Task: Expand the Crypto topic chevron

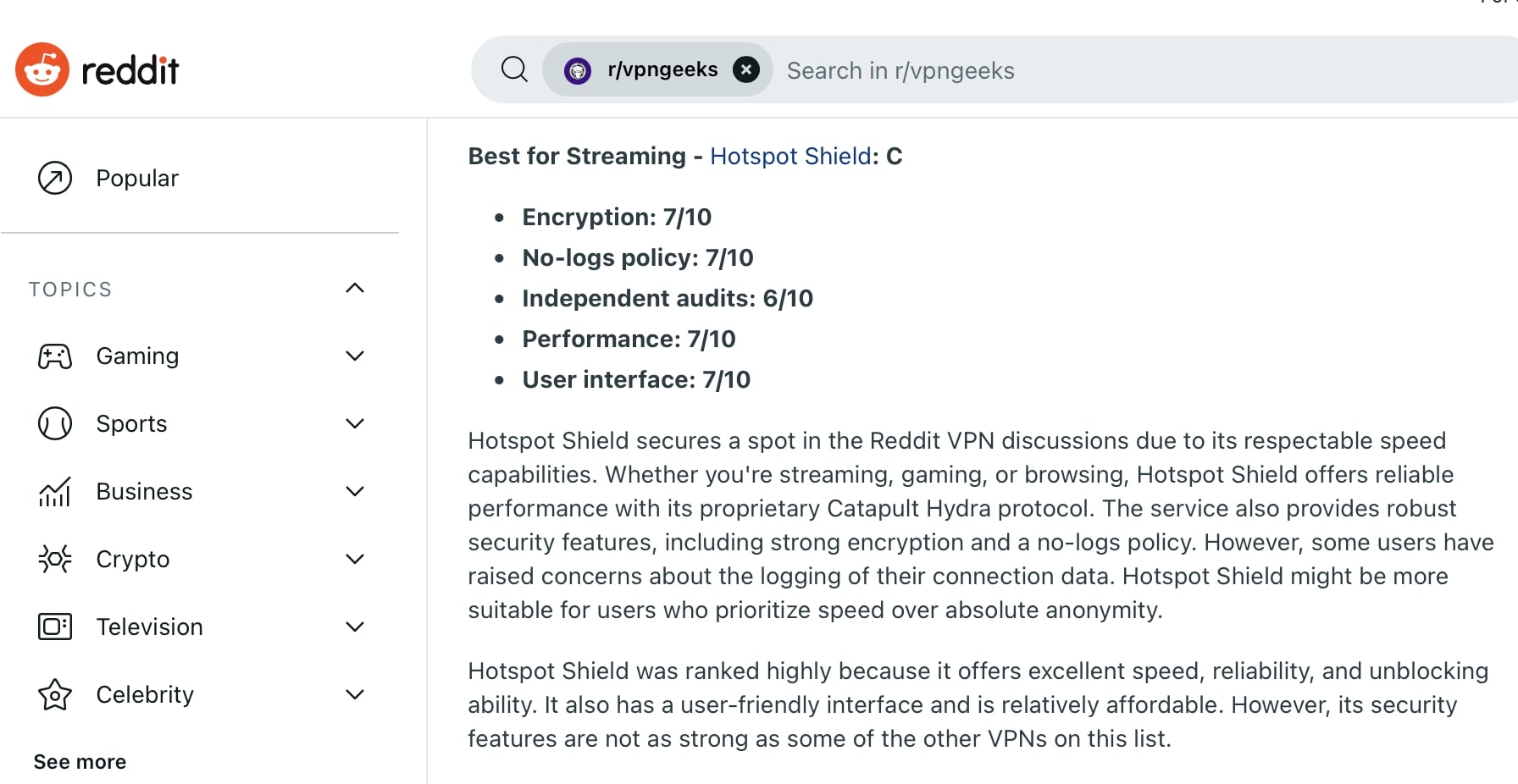Action: click(x=355, y=559)
